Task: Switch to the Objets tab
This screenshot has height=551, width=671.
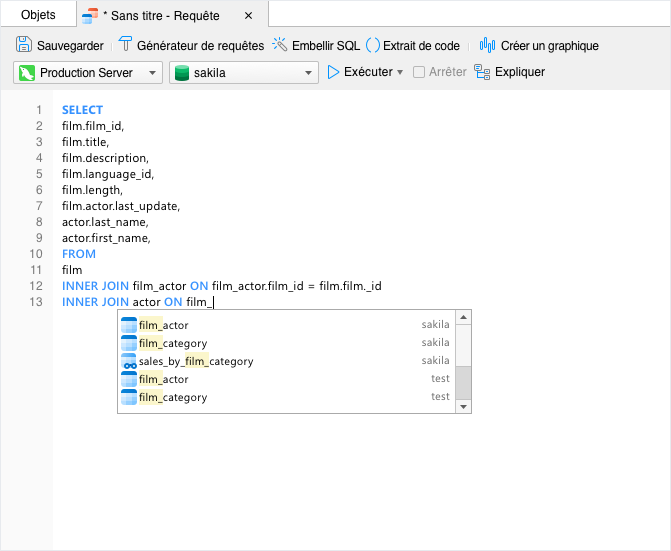Action: coord(38,15)
